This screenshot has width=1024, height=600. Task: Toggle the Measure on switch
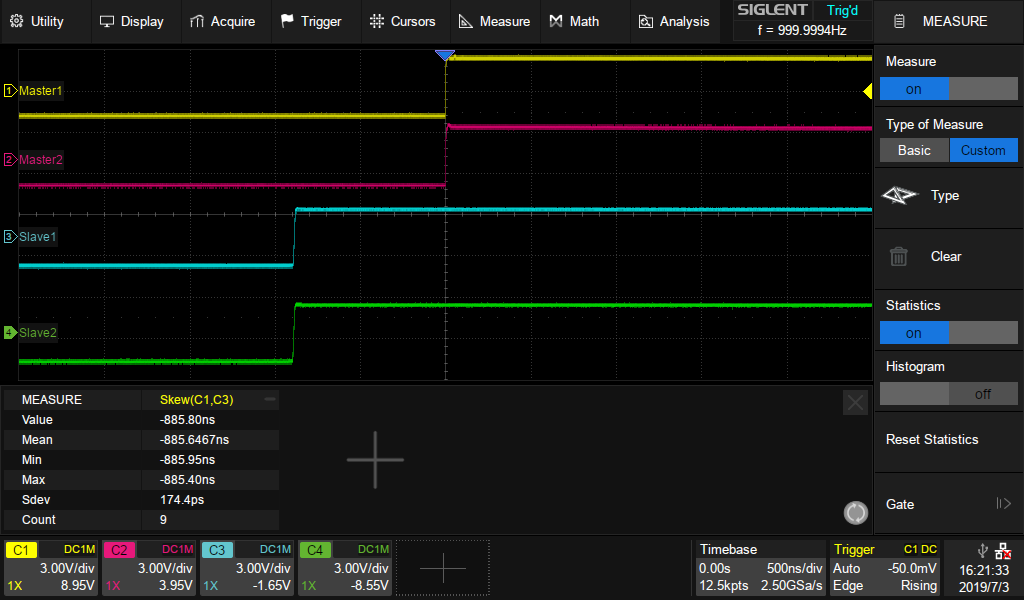(948, 89)
